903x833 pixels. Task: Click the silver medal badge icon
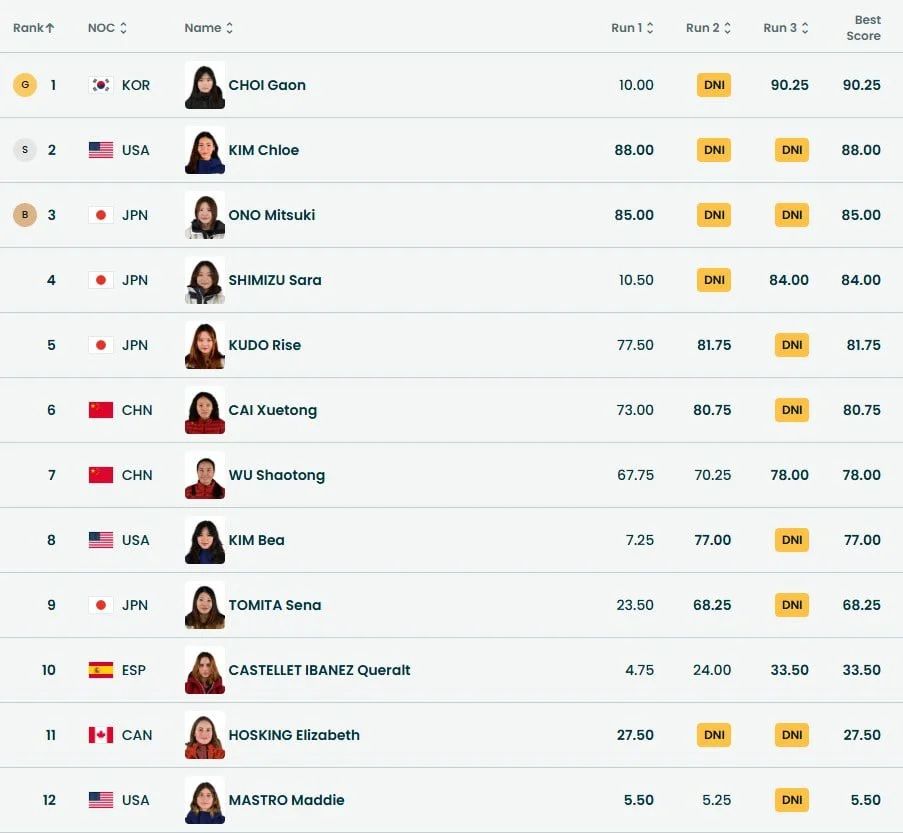(24, 150)
